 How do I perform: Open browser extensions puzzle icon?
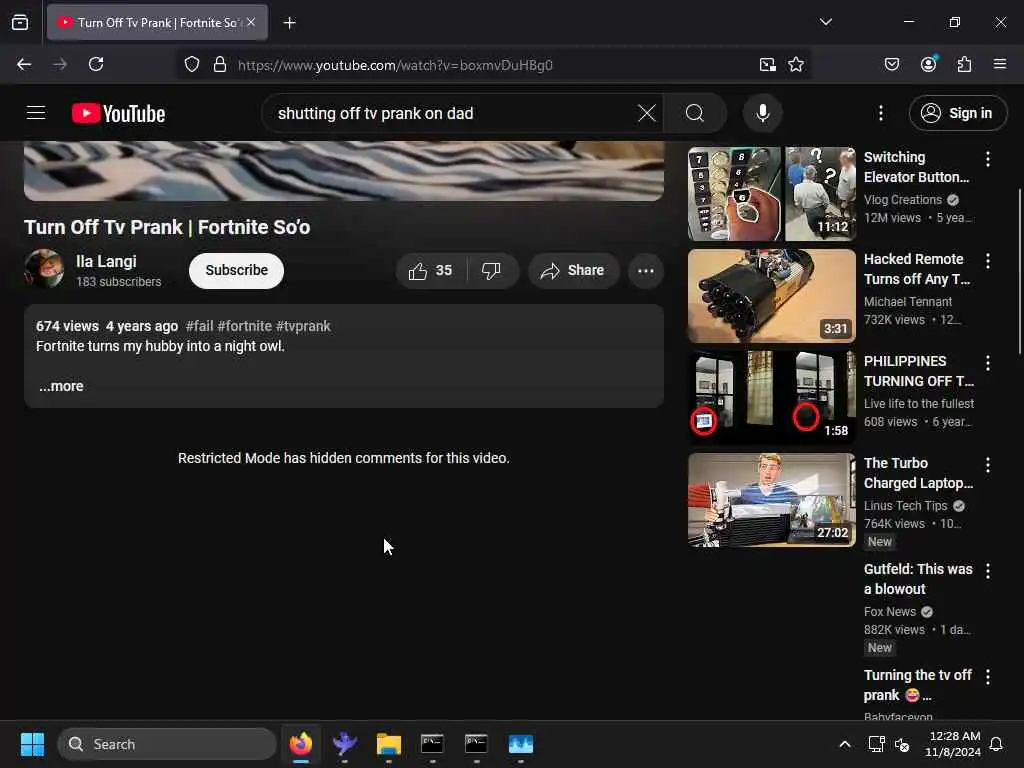964,64
